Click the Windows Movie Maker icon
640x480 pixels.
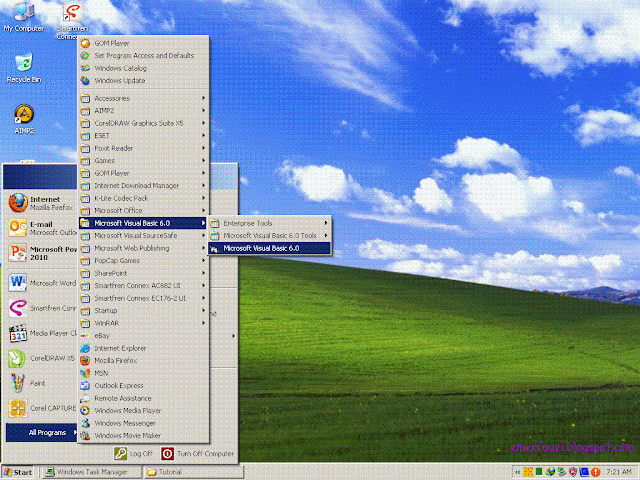point(85,436)
